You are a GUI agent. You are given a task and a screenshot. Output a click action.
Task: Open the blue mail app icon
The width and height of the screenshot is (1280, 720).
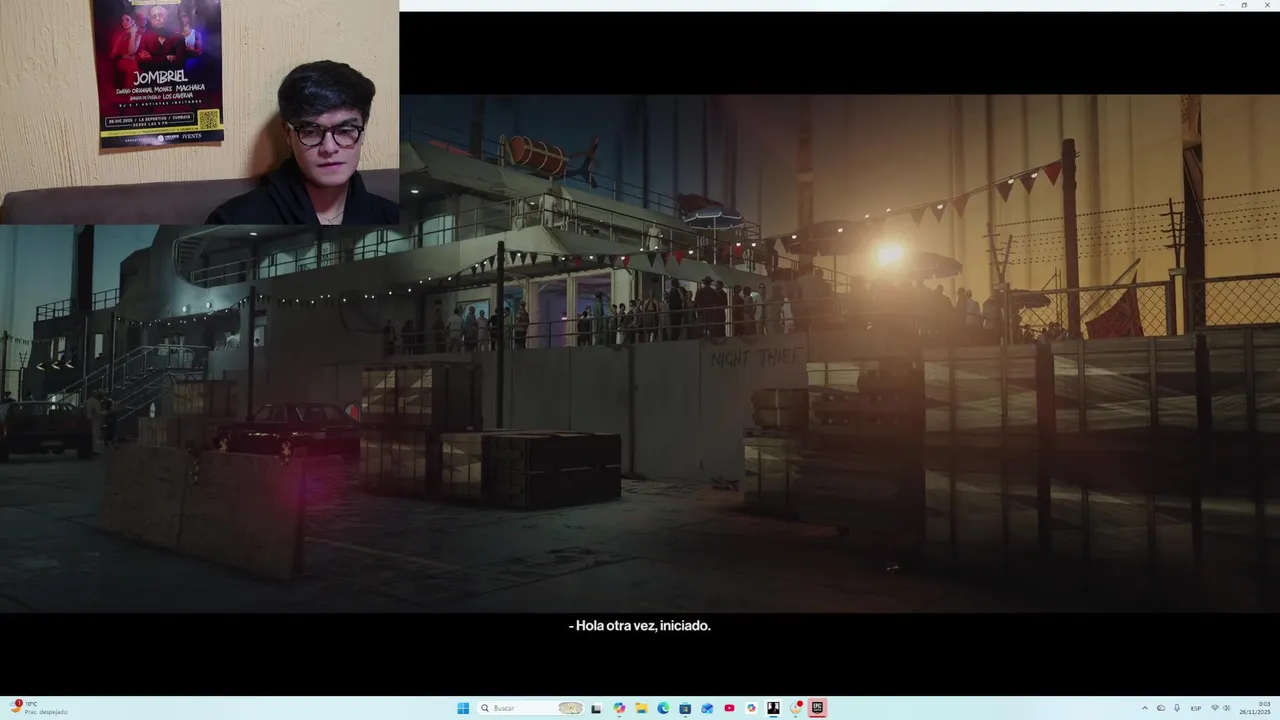coord(707,708)
